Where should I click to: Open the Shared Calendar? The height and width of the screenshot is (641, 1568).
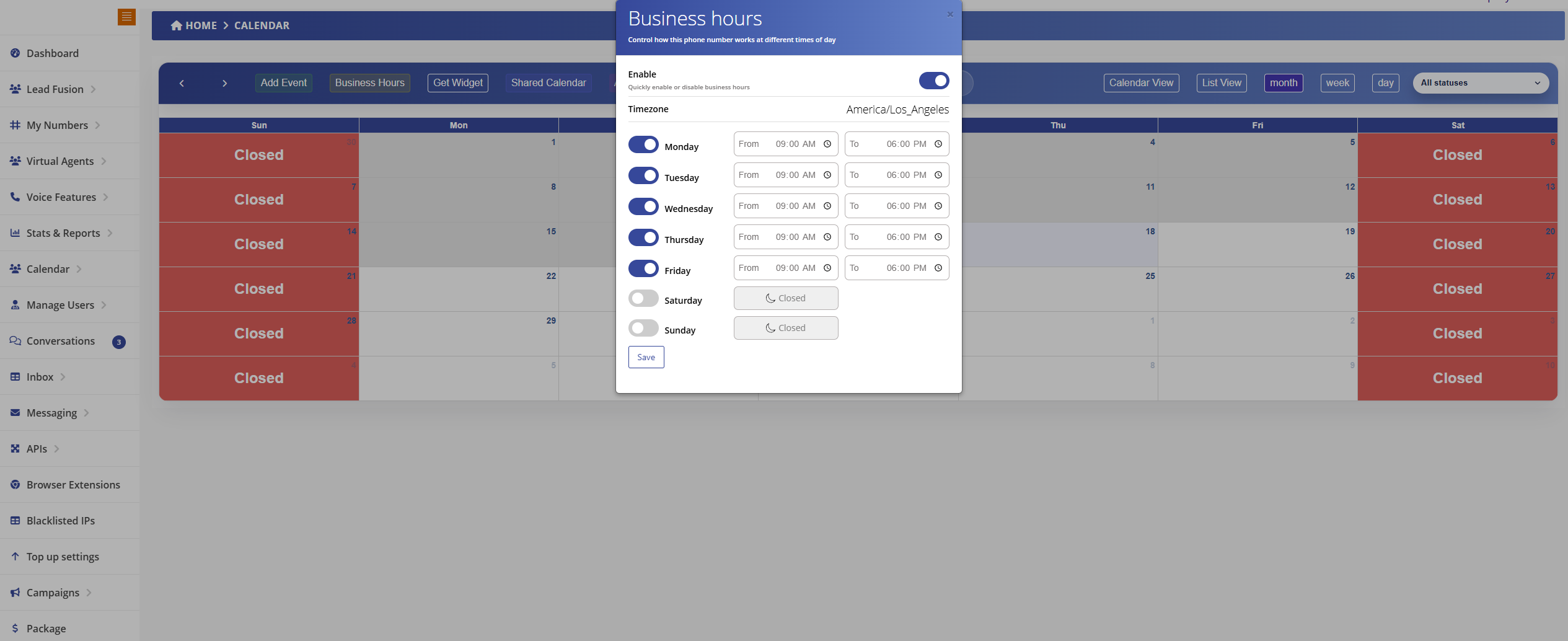(x=548, y=82)
